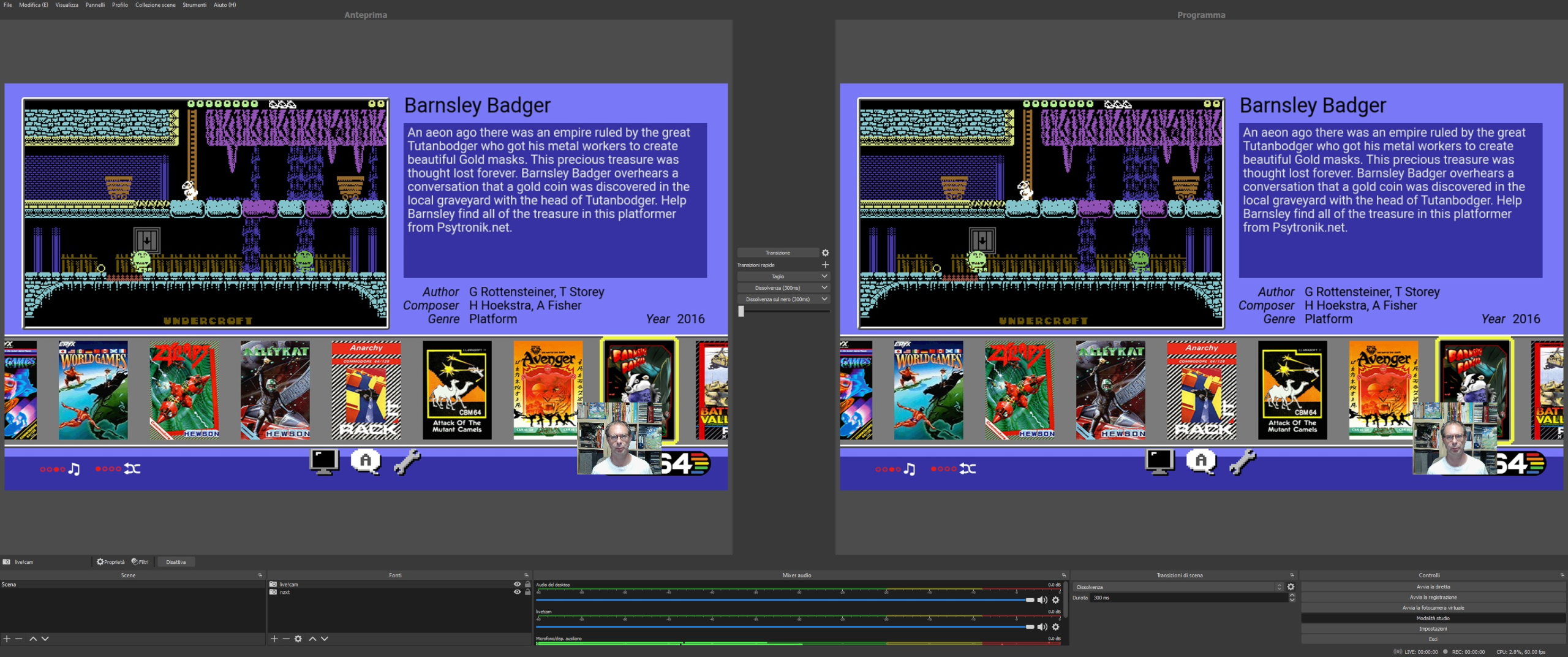This screenshot has width=1568, height=657.
Task: Click the Mixer audio vertical scrollbar
Action: [x=1067, y=600]
